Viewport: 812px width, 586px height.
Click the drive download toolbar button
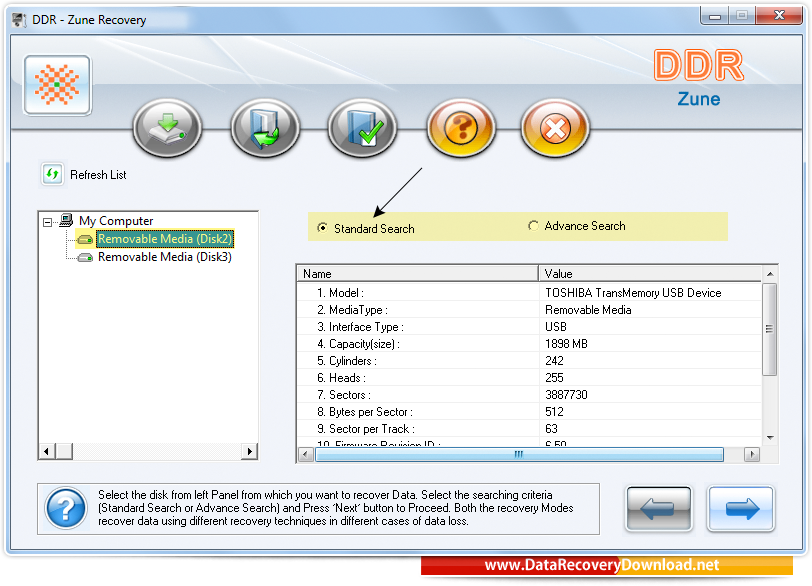(167, 127)
